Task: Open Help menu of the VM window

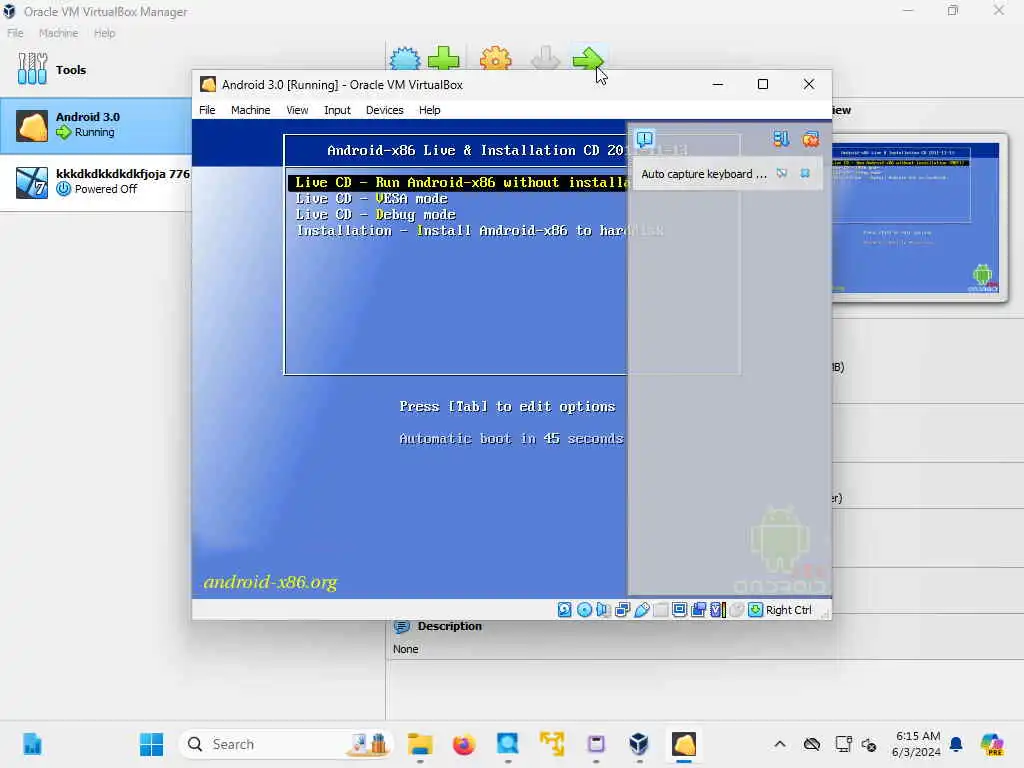Action: click(x=429, y=110)
